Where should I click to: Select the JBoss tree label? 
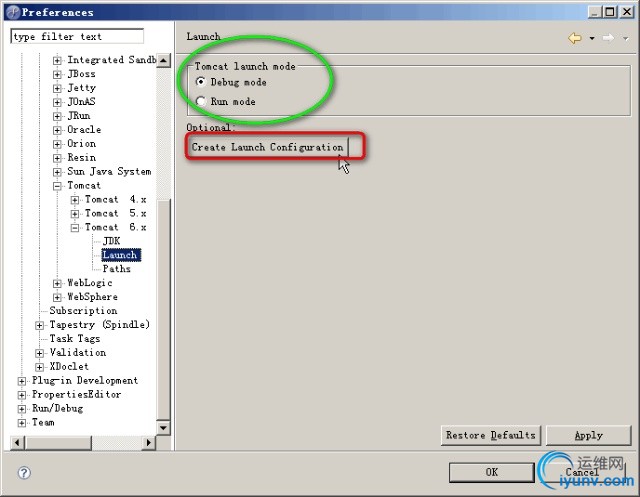[x=81, y=74]
